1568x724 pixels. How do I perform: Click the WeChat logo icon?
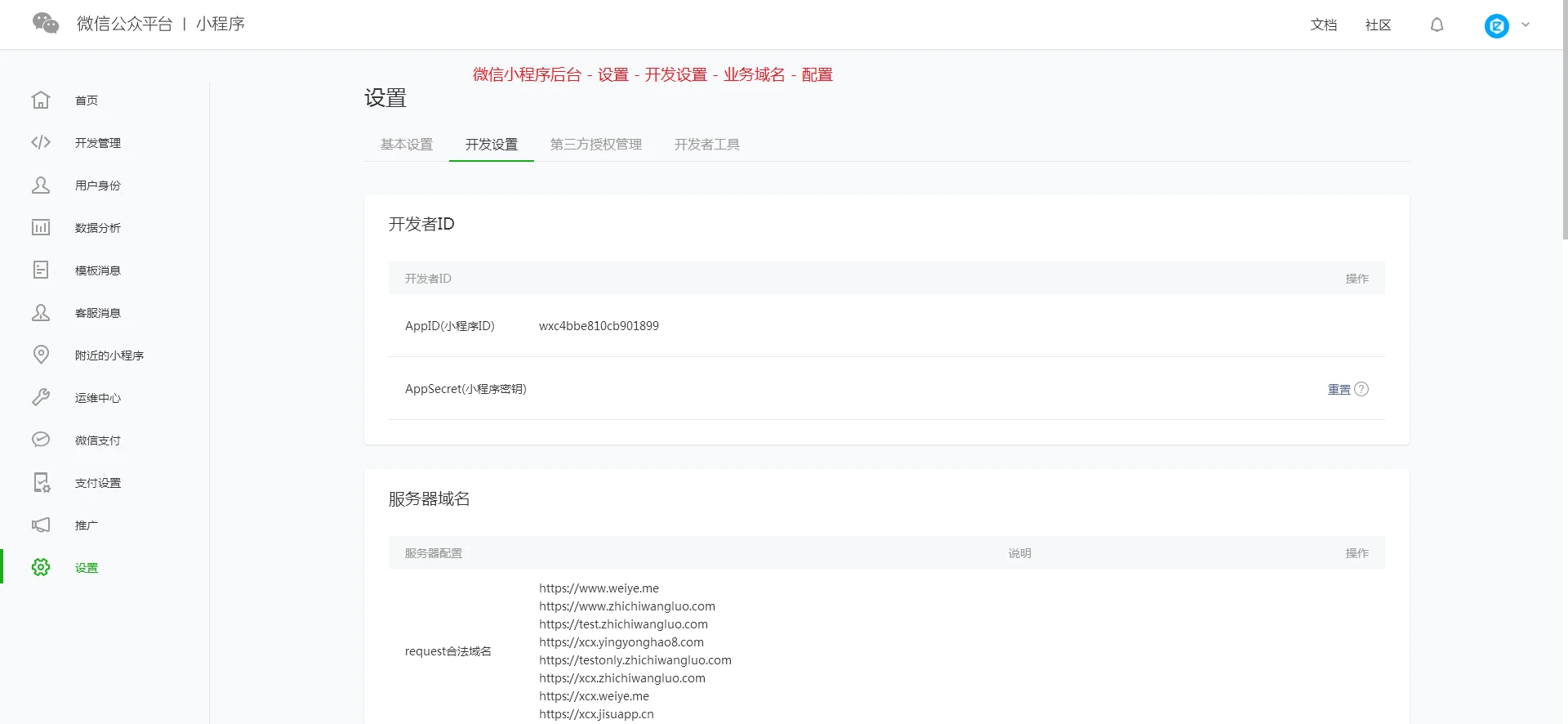[46, 24]
